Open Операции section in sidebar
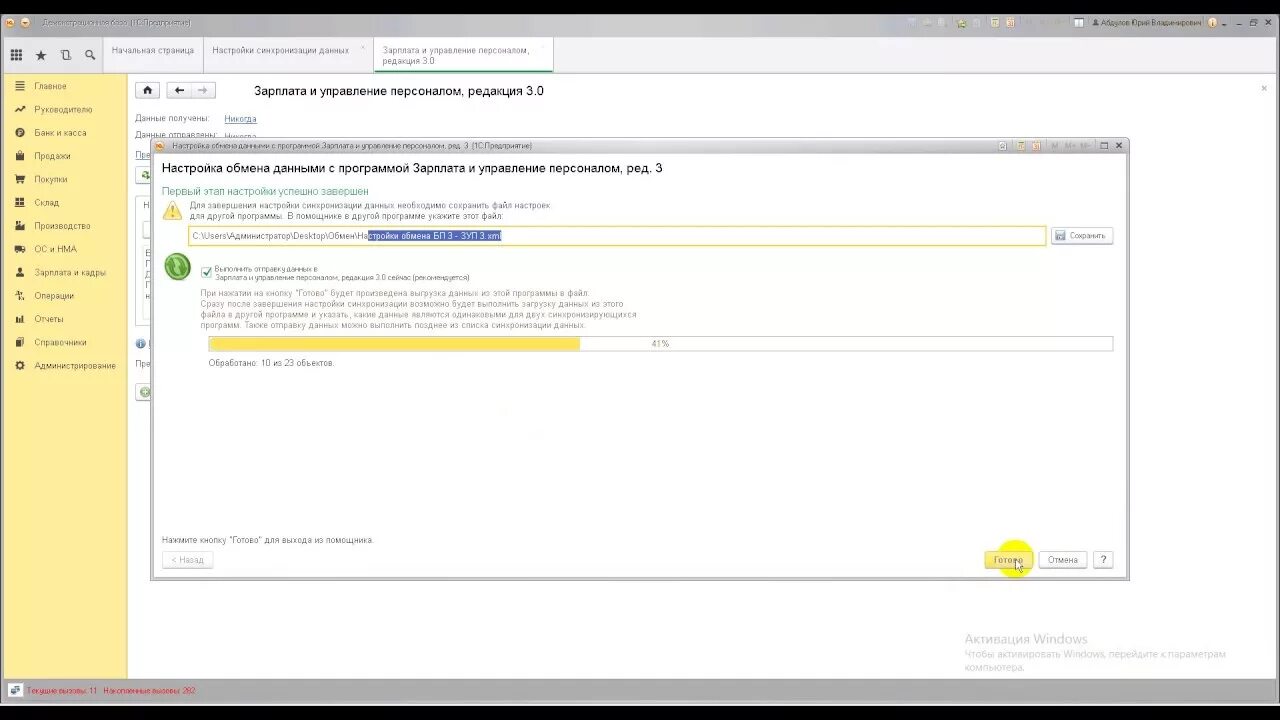 click(54, 295)
